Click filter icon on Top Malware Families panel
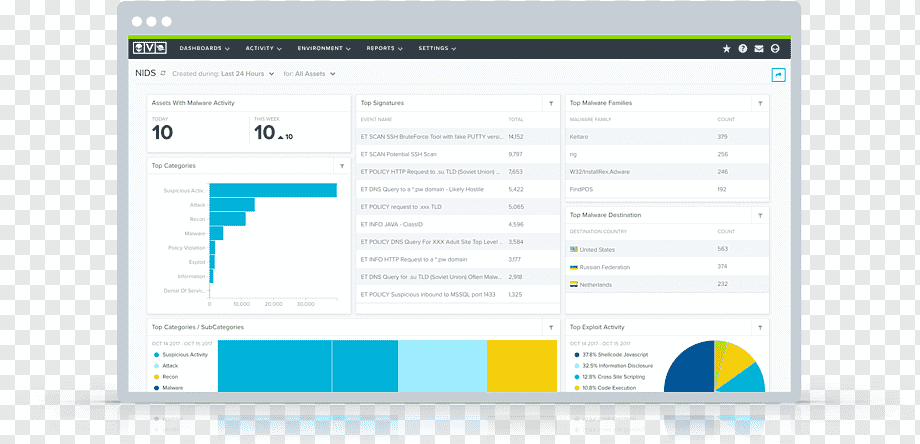Screen dimensions: 920x444 point(760,103)
